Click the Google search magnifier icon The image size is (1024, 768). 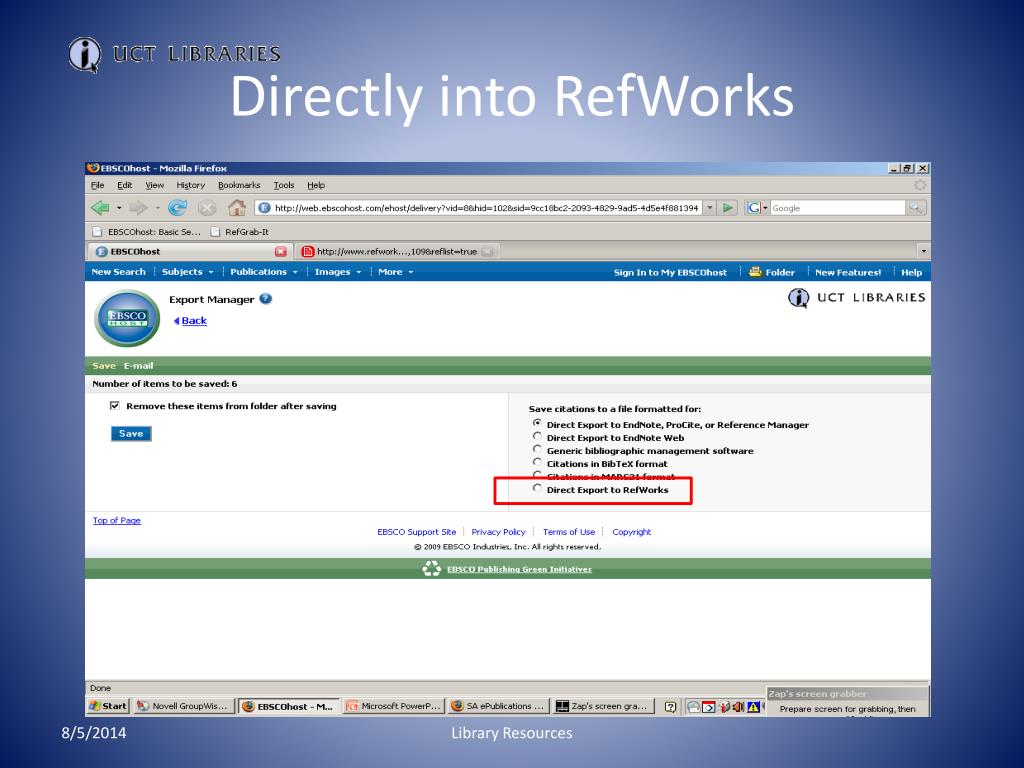click(916, 208)
